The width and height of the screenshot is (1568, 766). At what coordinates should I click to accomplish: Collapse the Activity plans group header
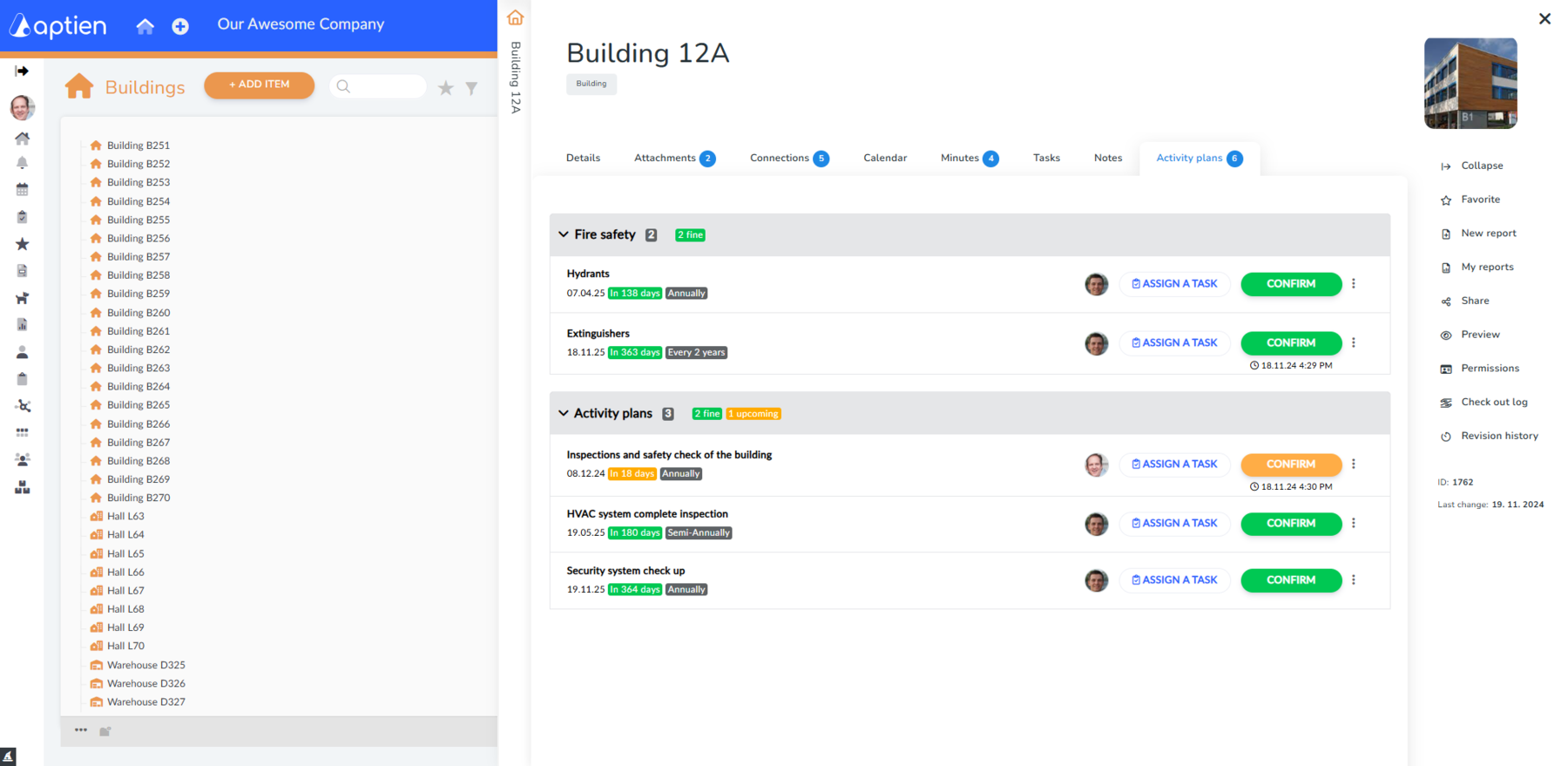(564, 413)
